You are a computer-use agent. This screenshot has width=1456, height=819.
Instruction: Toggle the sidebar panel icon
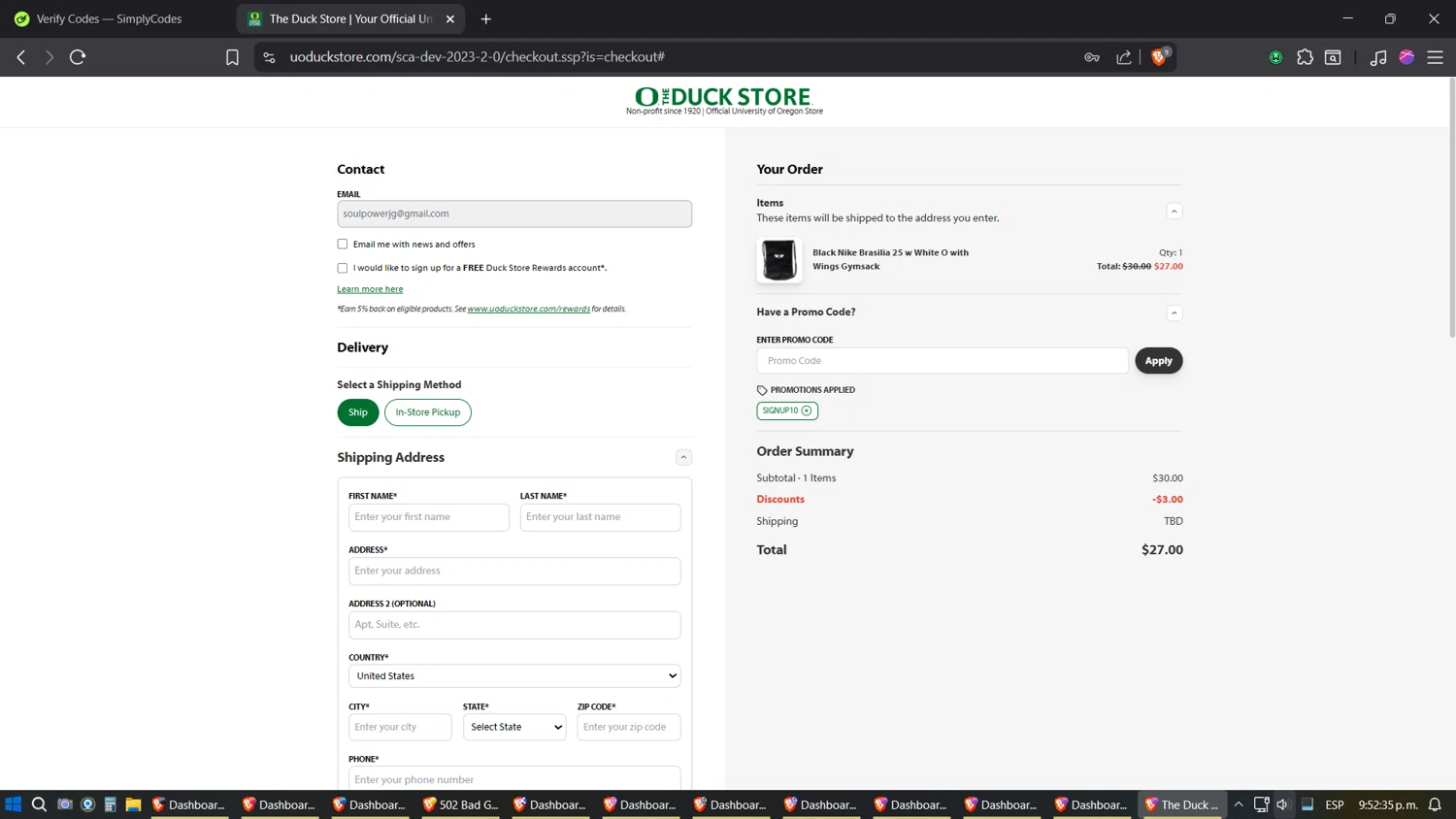(x=1334, y=57)
